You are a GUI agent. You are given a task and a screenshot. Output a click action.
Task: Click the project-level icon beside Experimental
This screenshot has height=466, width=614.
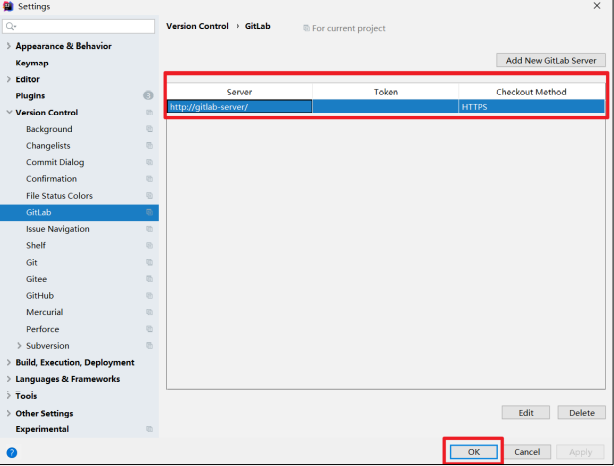[x=149, y=429]
